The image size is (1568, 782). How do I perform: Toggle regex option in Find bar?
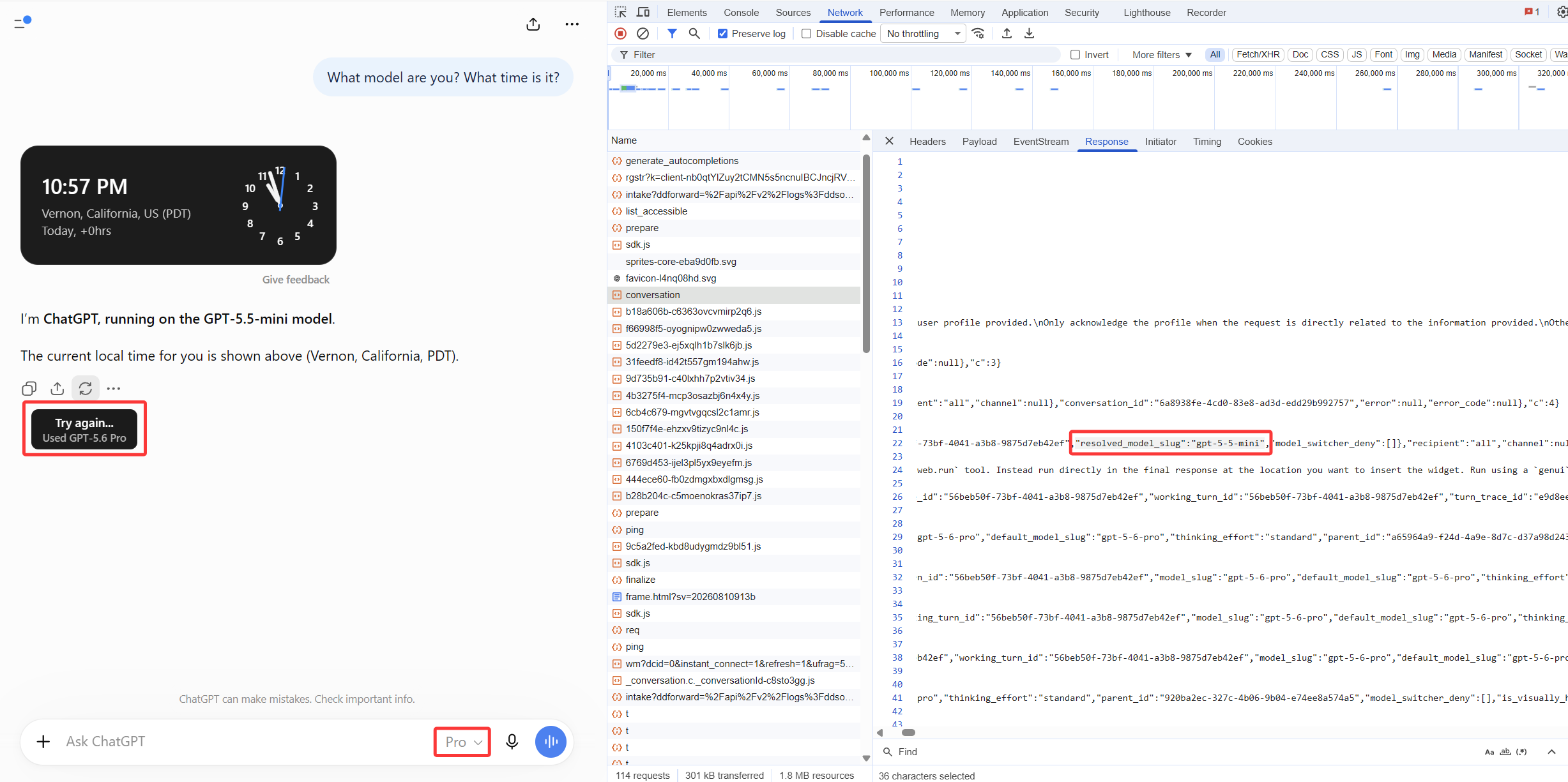[x=1521, y=752]
